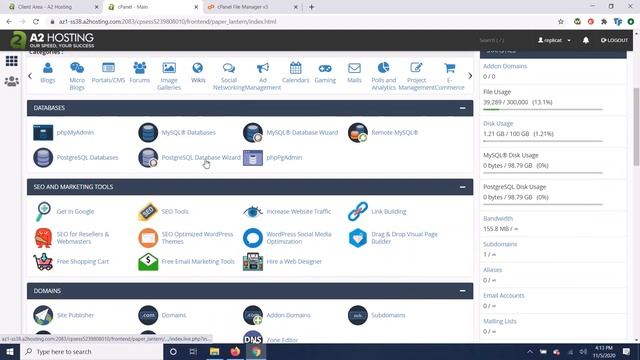
Task: Select the Wikis category
Action: 198,73
